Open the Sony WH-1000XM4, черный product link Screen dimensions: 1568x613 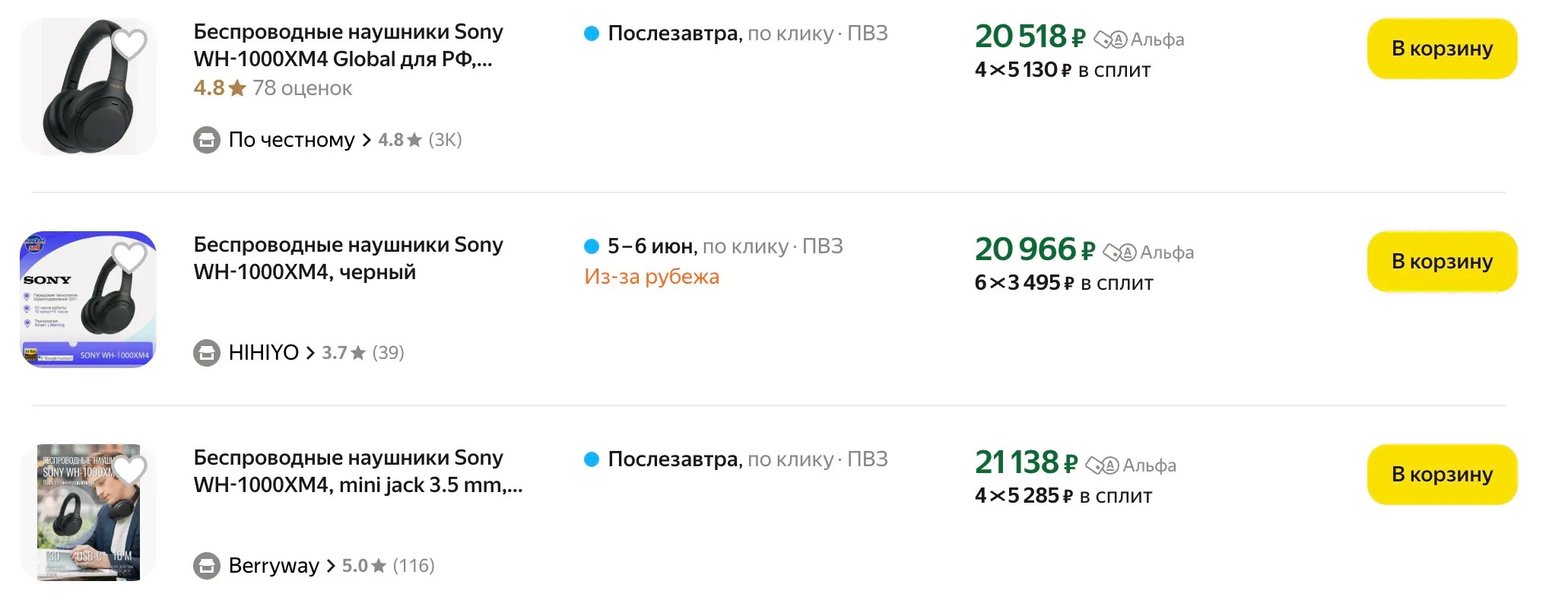tap(348, 259)
